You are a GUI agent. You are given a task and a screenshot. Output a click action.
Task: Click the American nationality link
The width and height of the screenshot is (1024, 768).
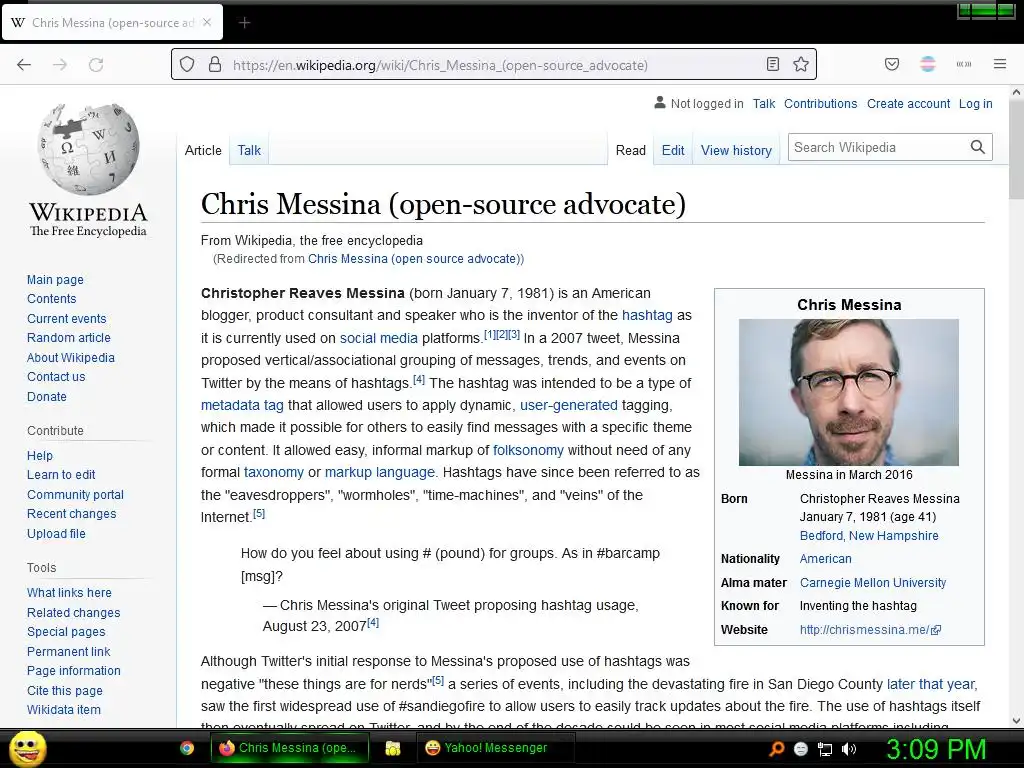[825, 559]
